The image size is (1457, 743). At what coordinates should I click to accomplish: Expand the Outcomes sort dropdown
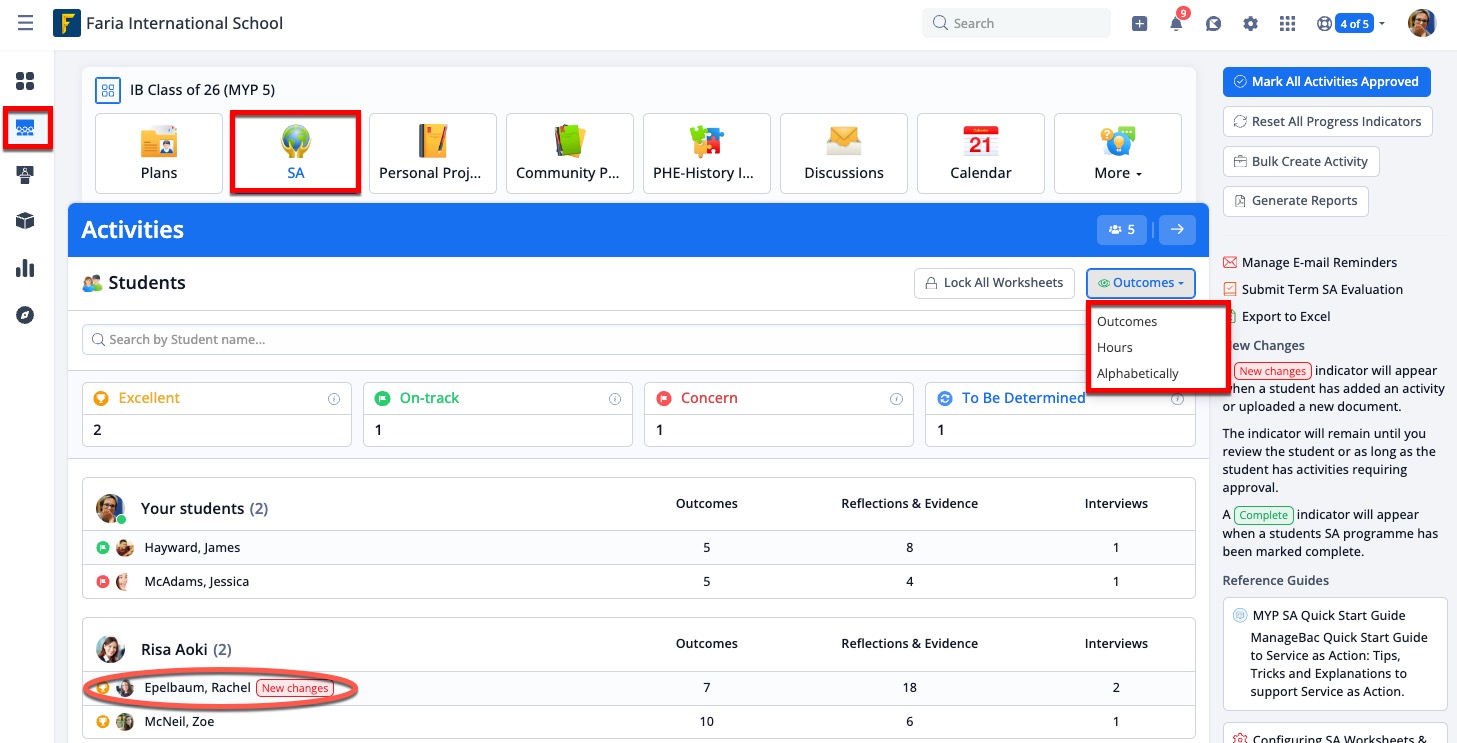1140,283
